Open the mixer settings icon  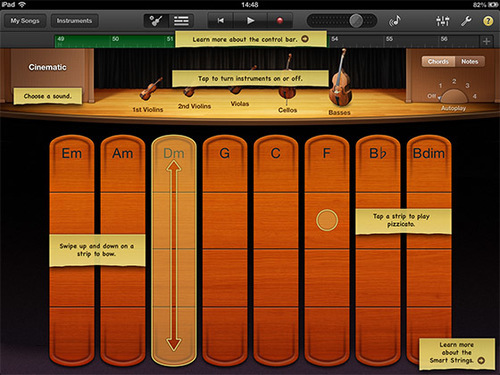(x=443, y=21)
